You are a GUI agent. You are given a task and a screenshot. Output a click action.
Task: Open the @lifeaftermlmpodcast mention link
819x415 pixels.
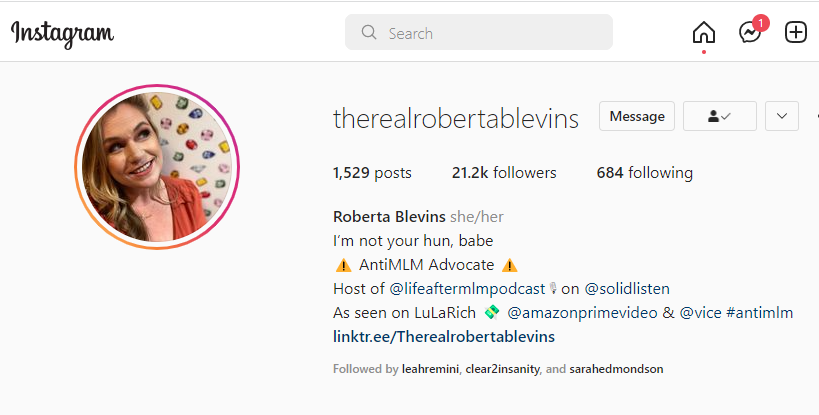[467, 289]
